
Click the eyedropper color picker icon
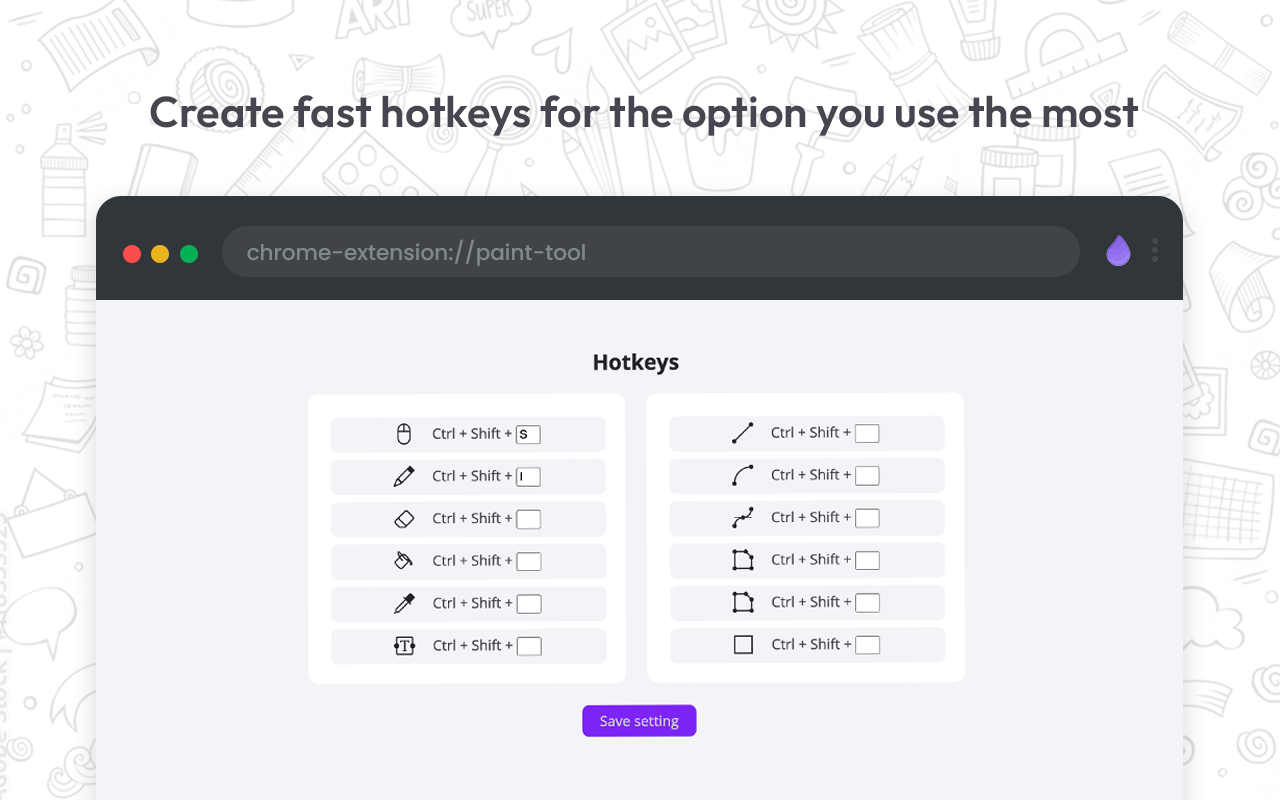(404, 604)
